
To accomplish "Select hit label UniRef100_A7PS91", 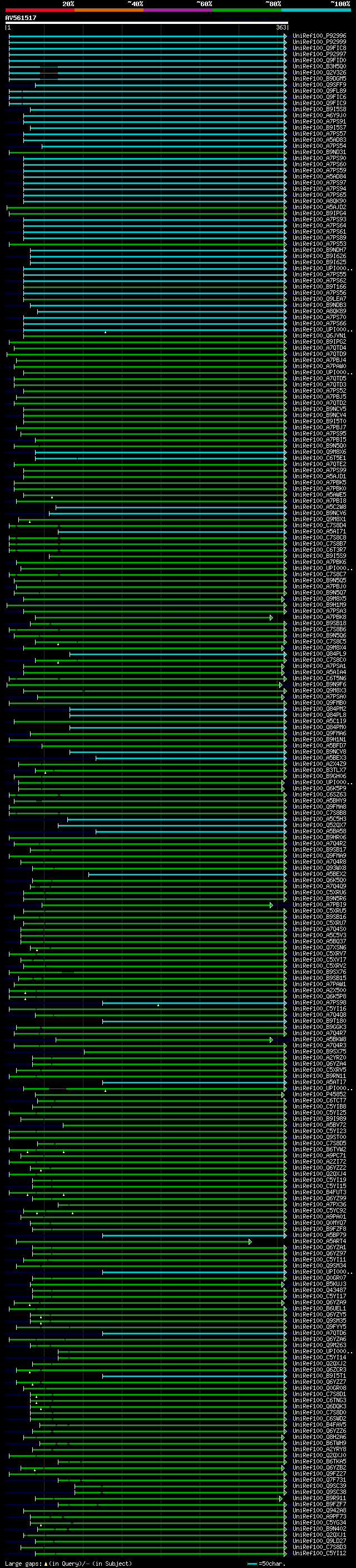I will coord(319,122).
